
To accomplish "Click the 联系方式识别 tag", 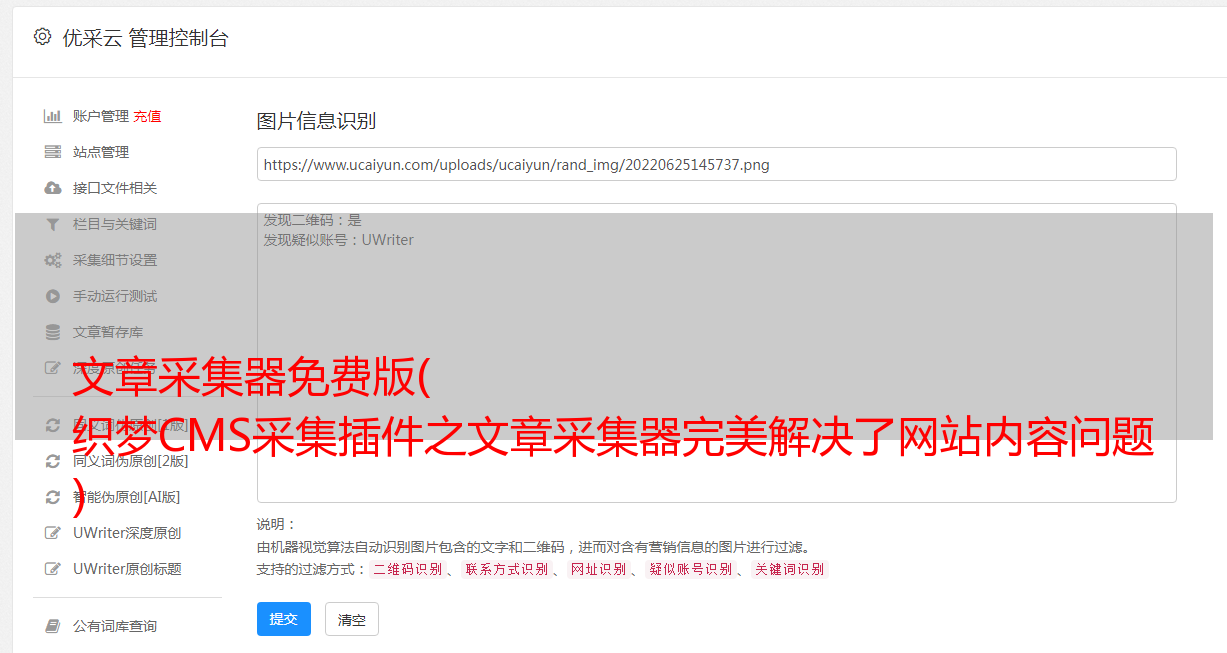I will pos(506,569).
